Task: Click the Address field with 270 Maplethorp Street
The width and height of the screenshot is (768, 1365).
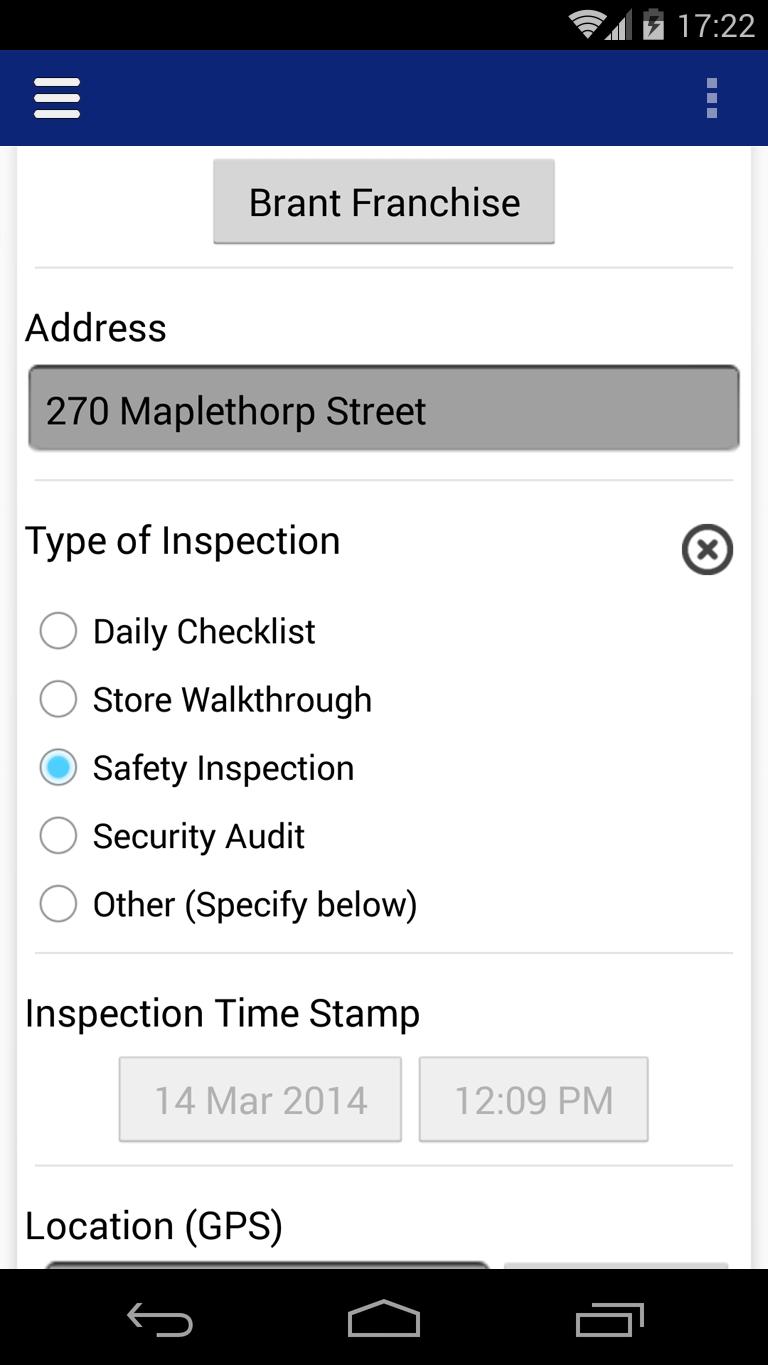Action: tap(384, 409)
